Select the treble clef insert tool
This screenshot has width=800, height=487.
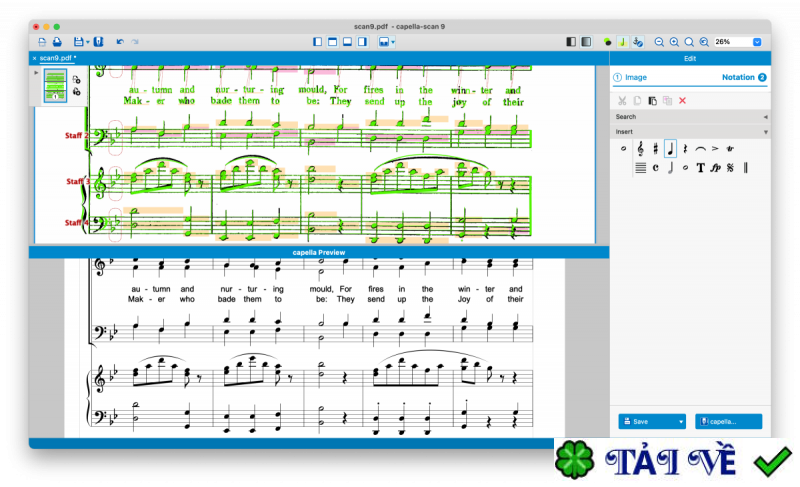pos(640,149)
